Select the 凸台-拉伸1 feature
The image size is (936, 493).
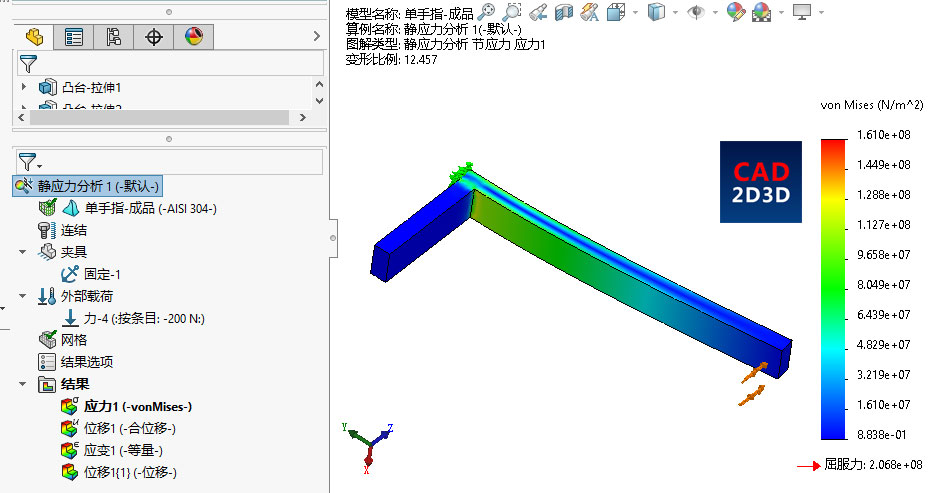[91, 88]
